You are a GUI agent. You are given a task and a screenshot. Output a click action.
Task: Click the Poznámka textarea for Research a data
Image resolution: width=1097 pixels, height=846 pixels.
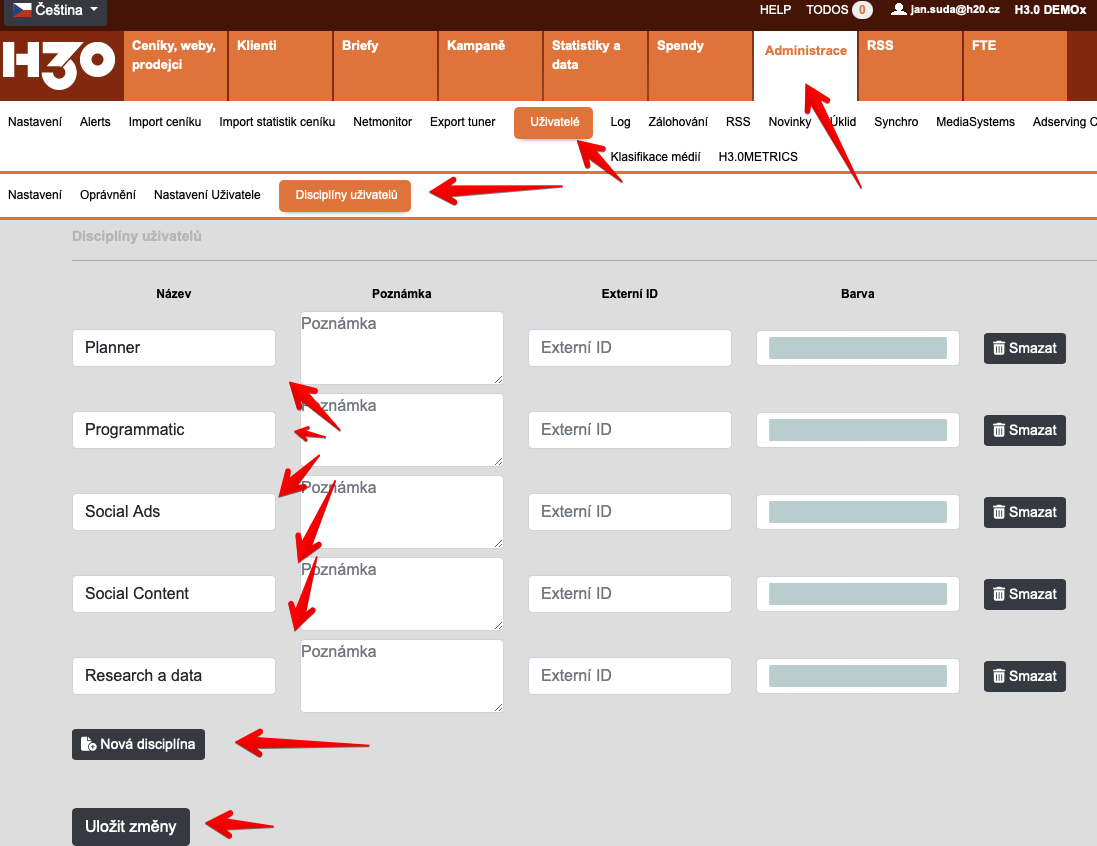click(x=401, y=676)
